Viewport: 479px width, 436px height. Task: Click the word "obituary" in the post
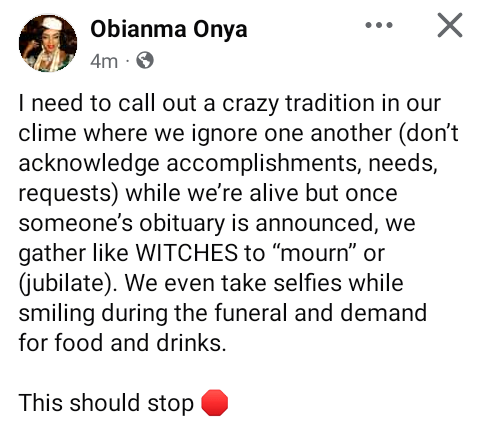pyautogui.click(x=182, y=224)
